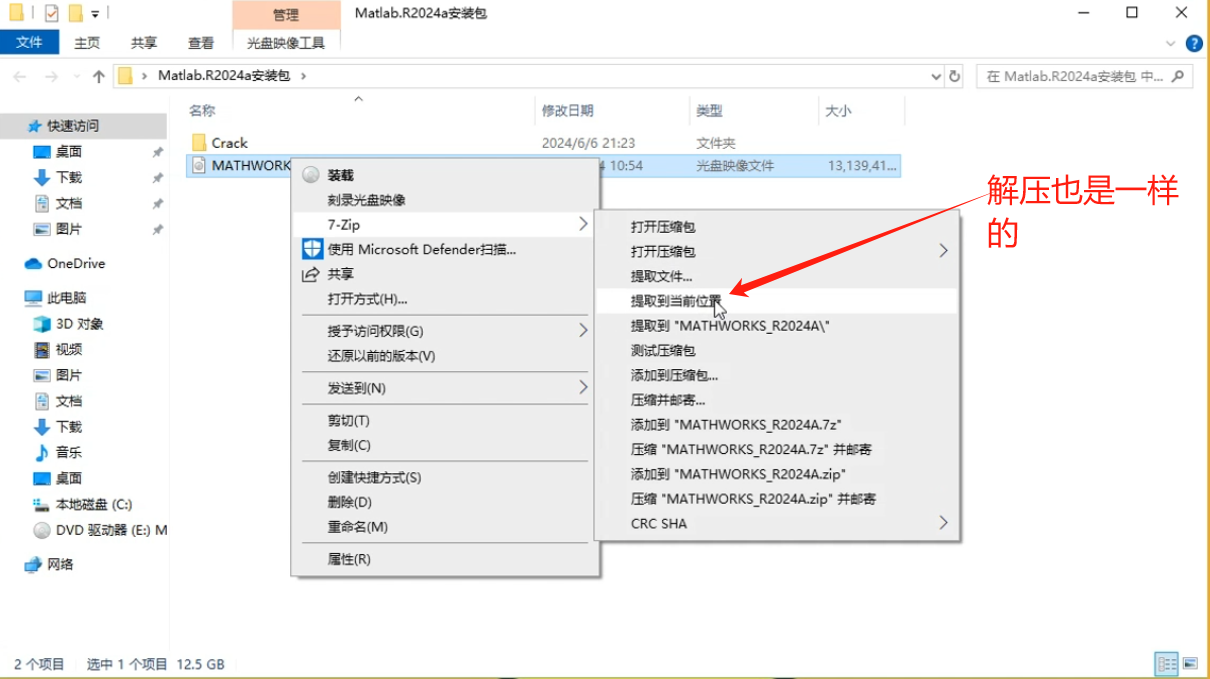The image size is (1210, 679).
Task: Open recent locations dropdown beside Forward arrow
Action: click(75, 76)
